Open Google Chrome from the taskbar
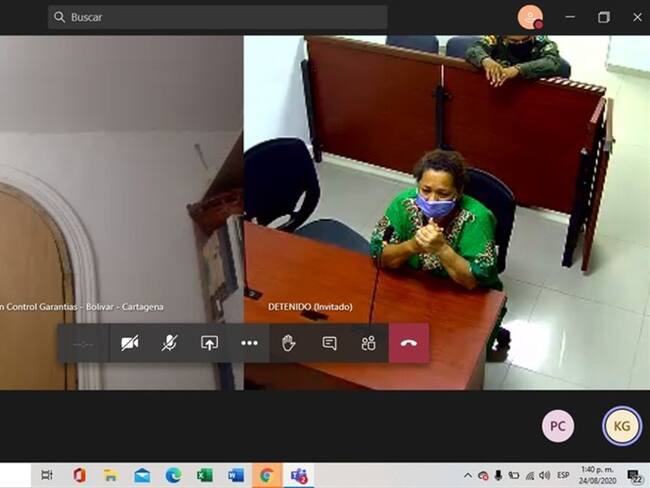Screen dimensions: 650x488 pyautogui.click(x=266, y=475)
